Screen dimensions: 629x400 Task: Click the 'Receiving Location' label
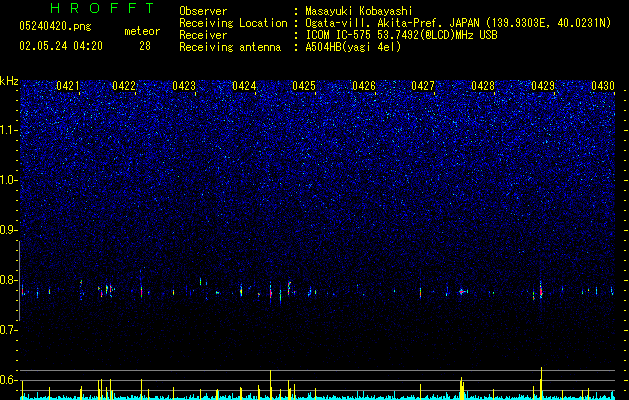[x=233, y=23]
